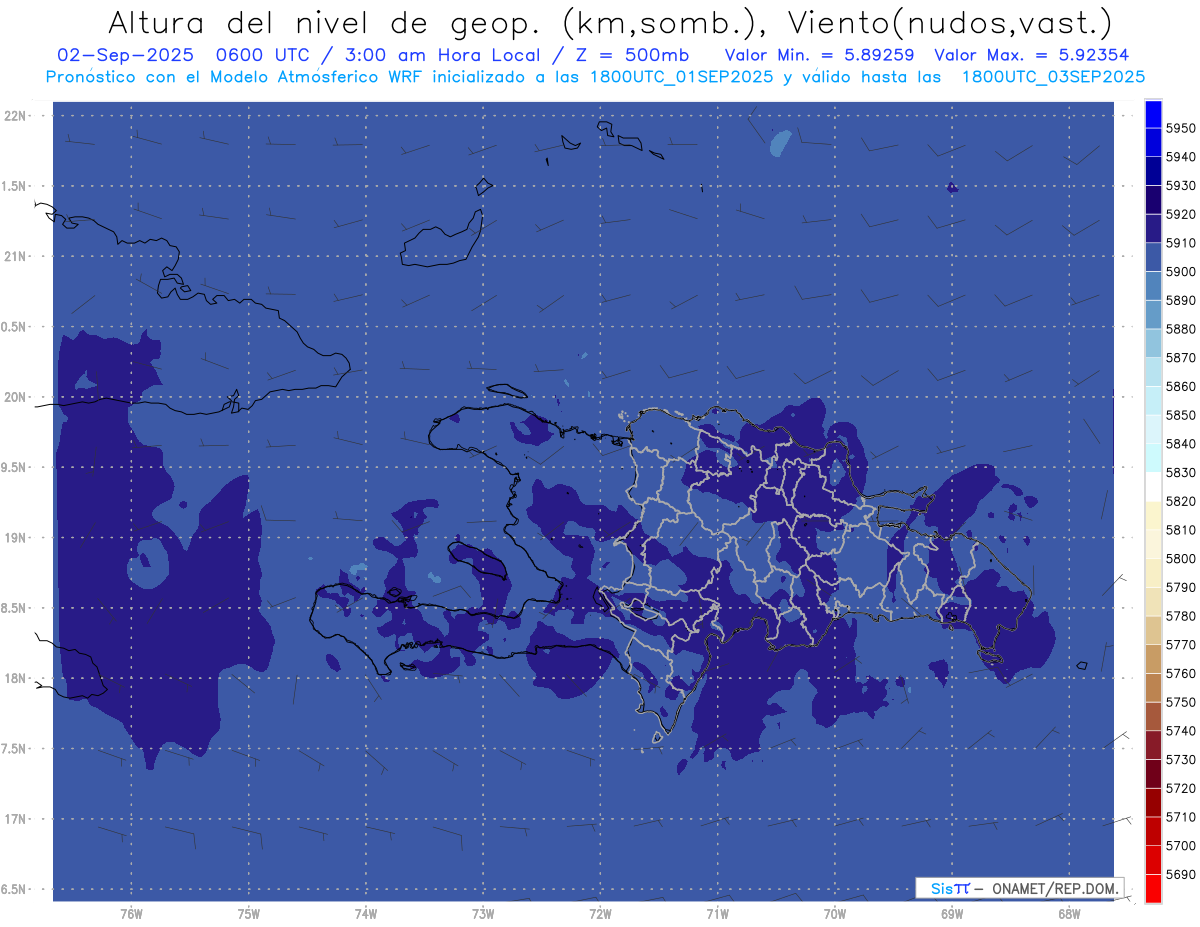
Task: Click the '72W' longitude label
Action: click(600, 913)
